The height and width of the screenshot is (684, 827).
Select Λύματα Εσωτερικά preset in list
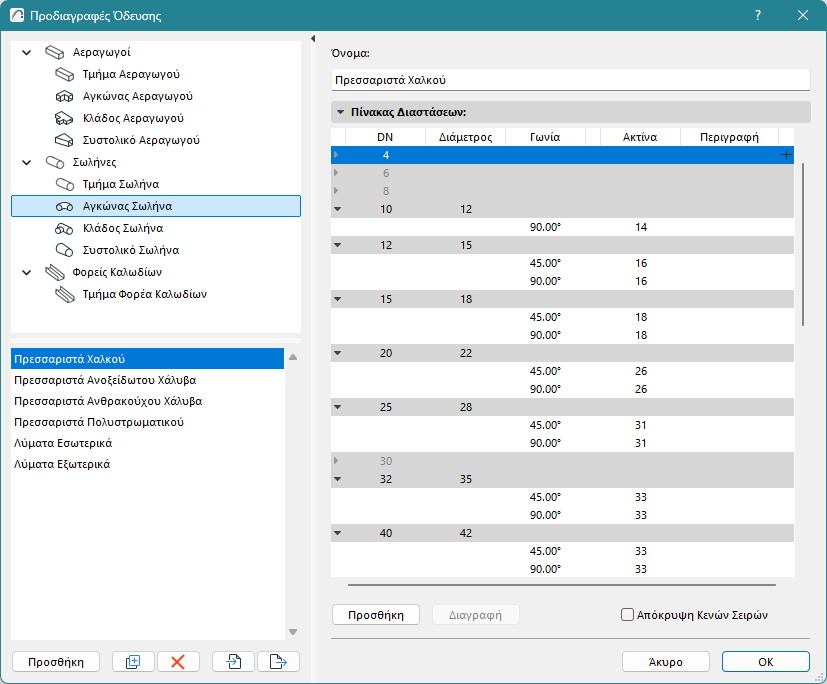coord(63,443)
